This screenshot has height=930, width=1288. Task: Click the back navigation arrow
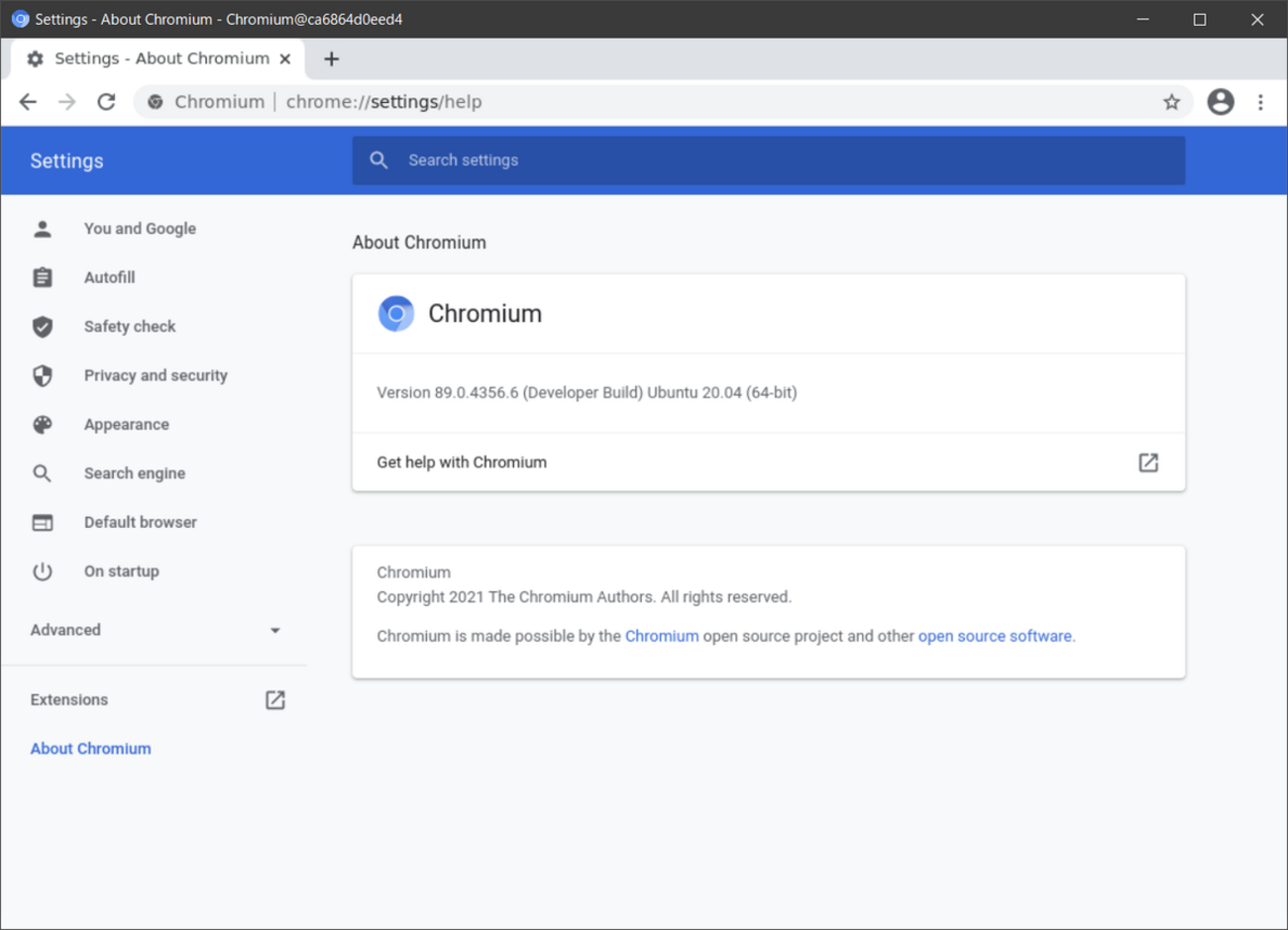28,102
